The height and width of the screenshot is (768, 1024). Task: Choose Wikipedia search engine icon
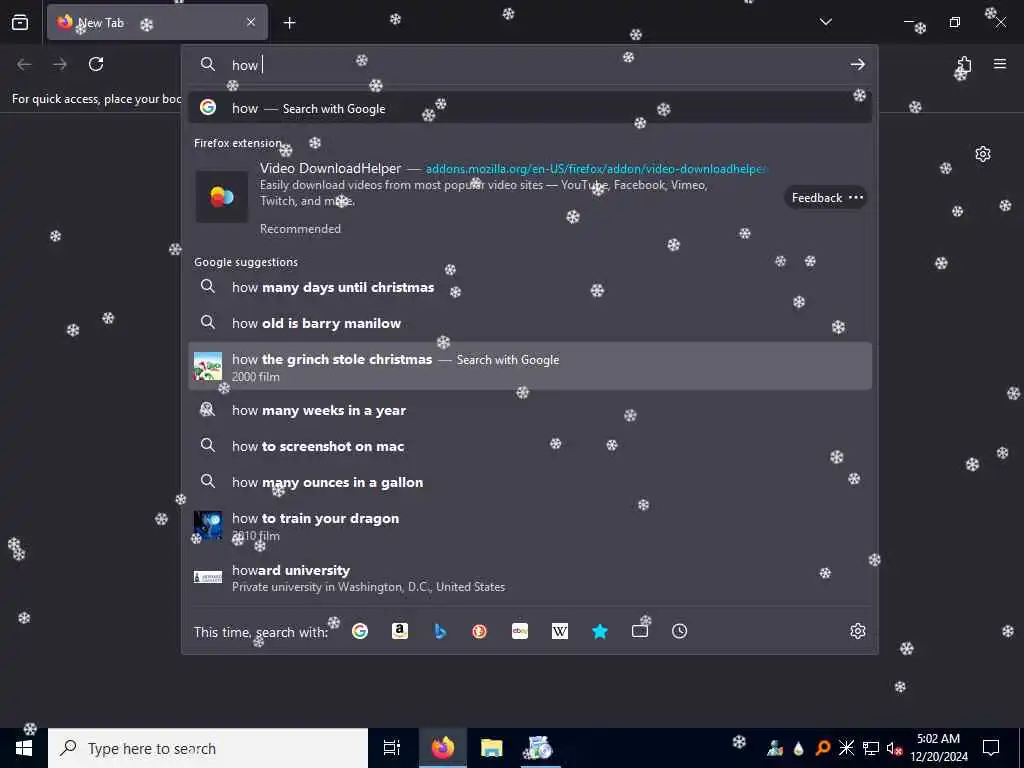(560, 631)
